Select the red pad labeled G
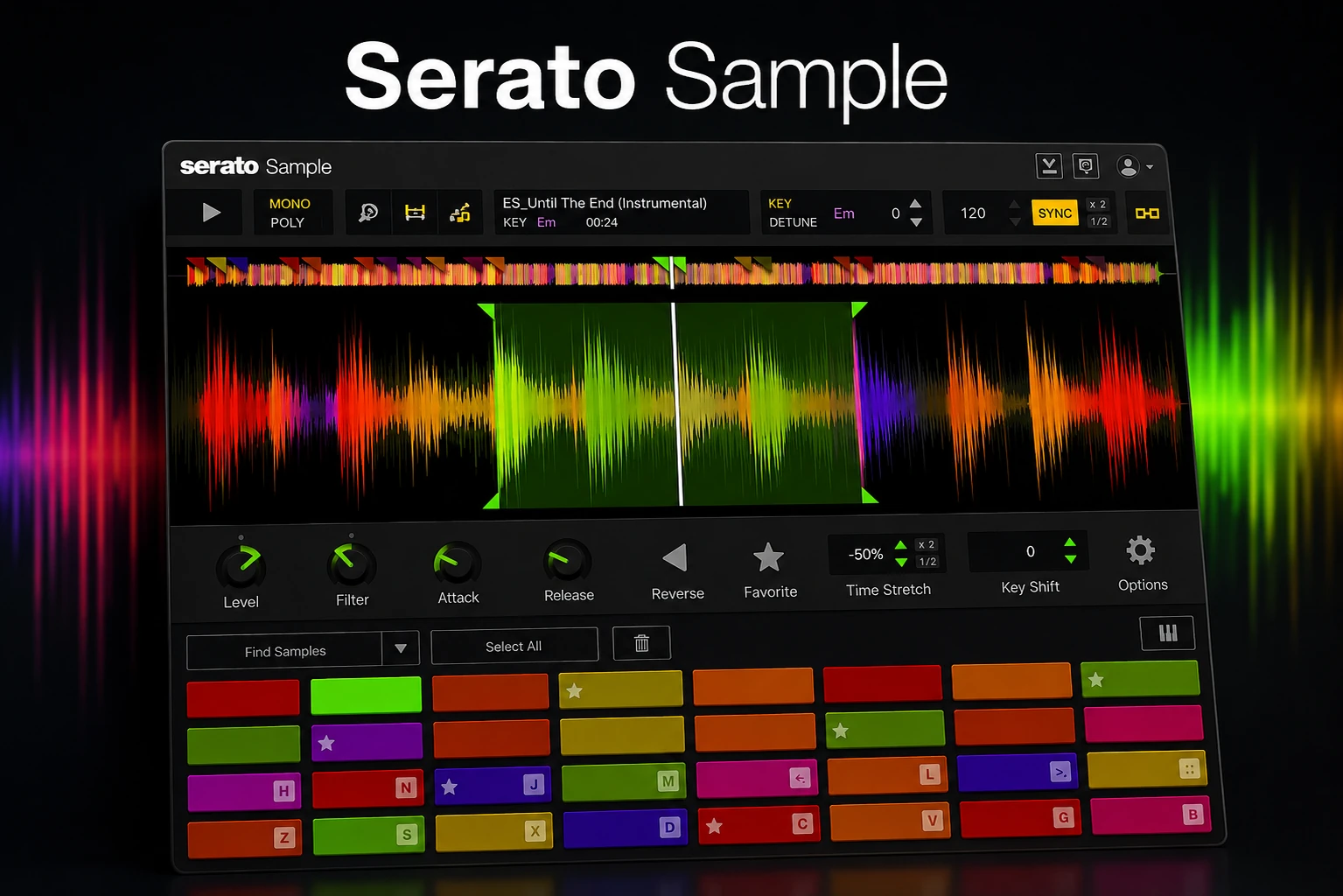Screen dimensions: 1343x896 coord(1021,818)
